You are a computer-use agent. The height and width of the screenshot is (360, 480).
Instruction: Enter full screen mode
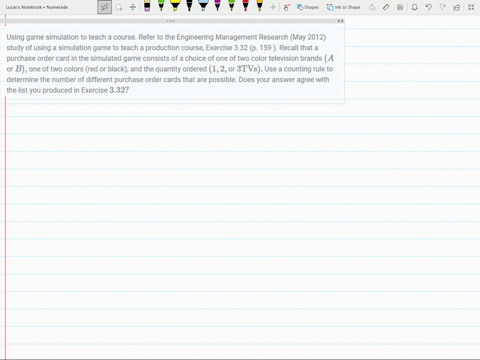471,7
